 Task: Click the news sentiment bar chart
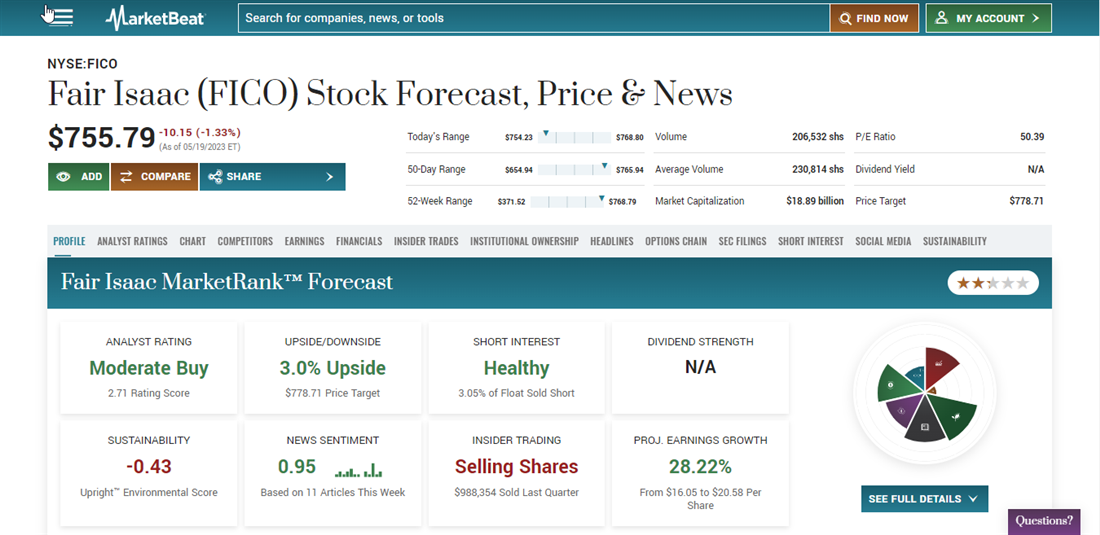pos(358,469)
